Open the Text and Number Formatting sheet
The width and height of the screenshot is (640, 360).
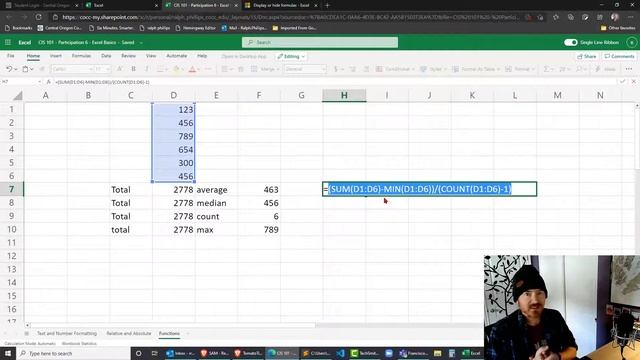coord(67,333)
